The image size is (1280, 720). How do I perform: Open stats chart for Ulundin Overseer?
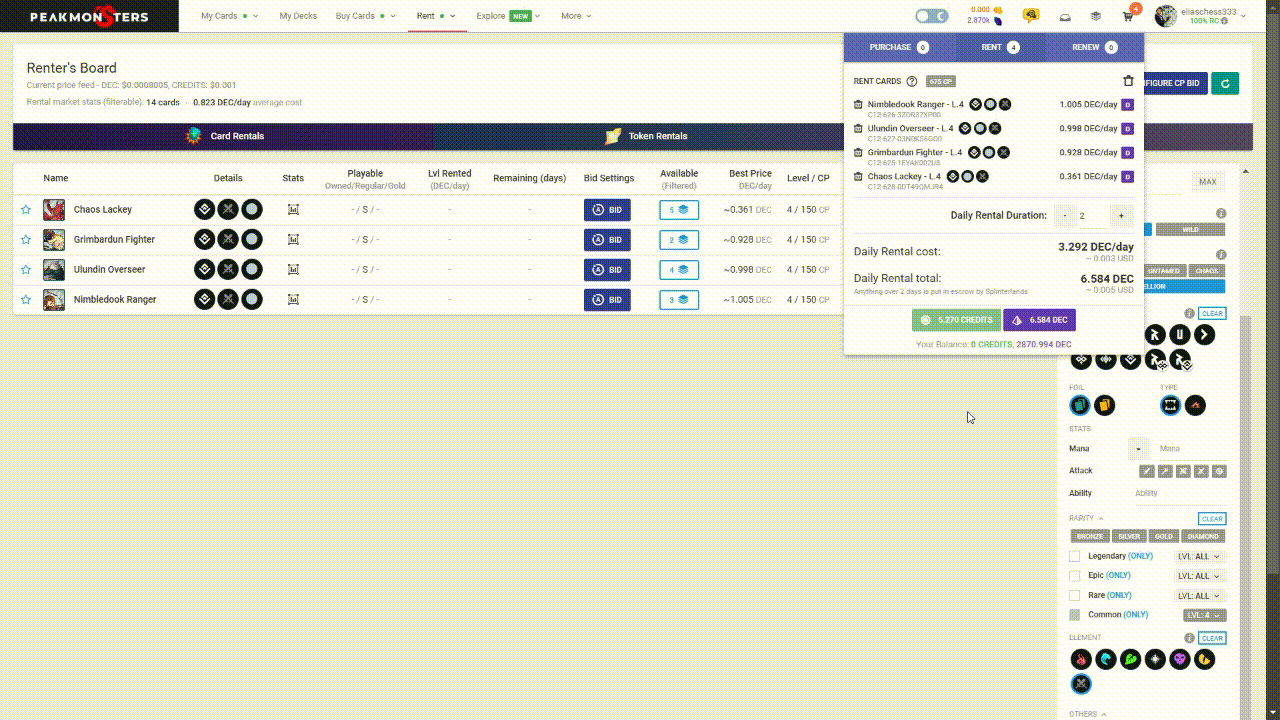click(x=293, y=270)
